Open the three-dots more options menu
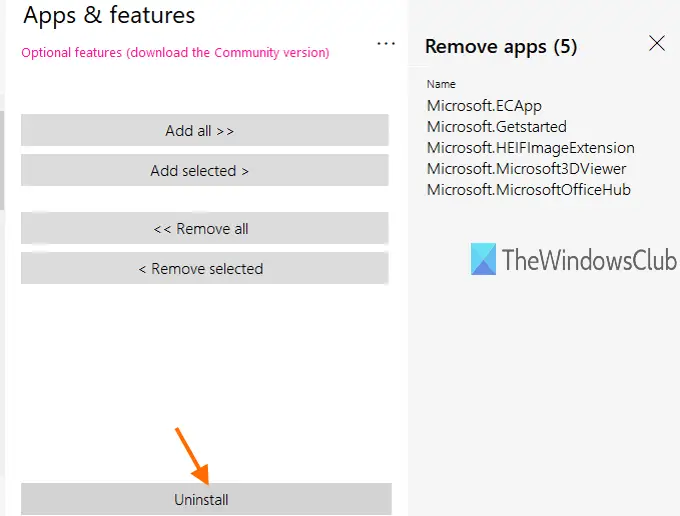680x516 pixels. point(387,44)
